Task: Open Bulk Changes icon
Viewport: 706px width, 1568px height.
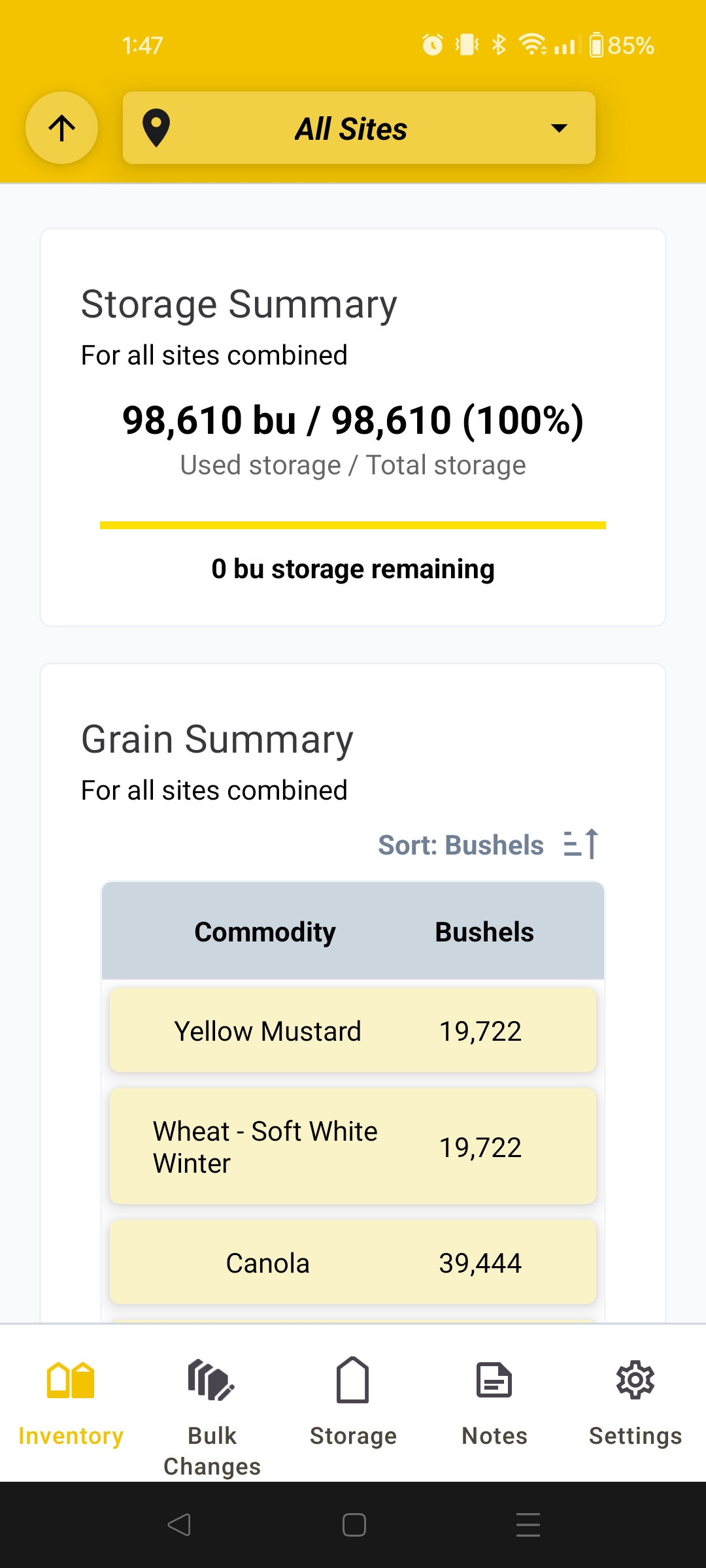Action: pos(211,1380)
